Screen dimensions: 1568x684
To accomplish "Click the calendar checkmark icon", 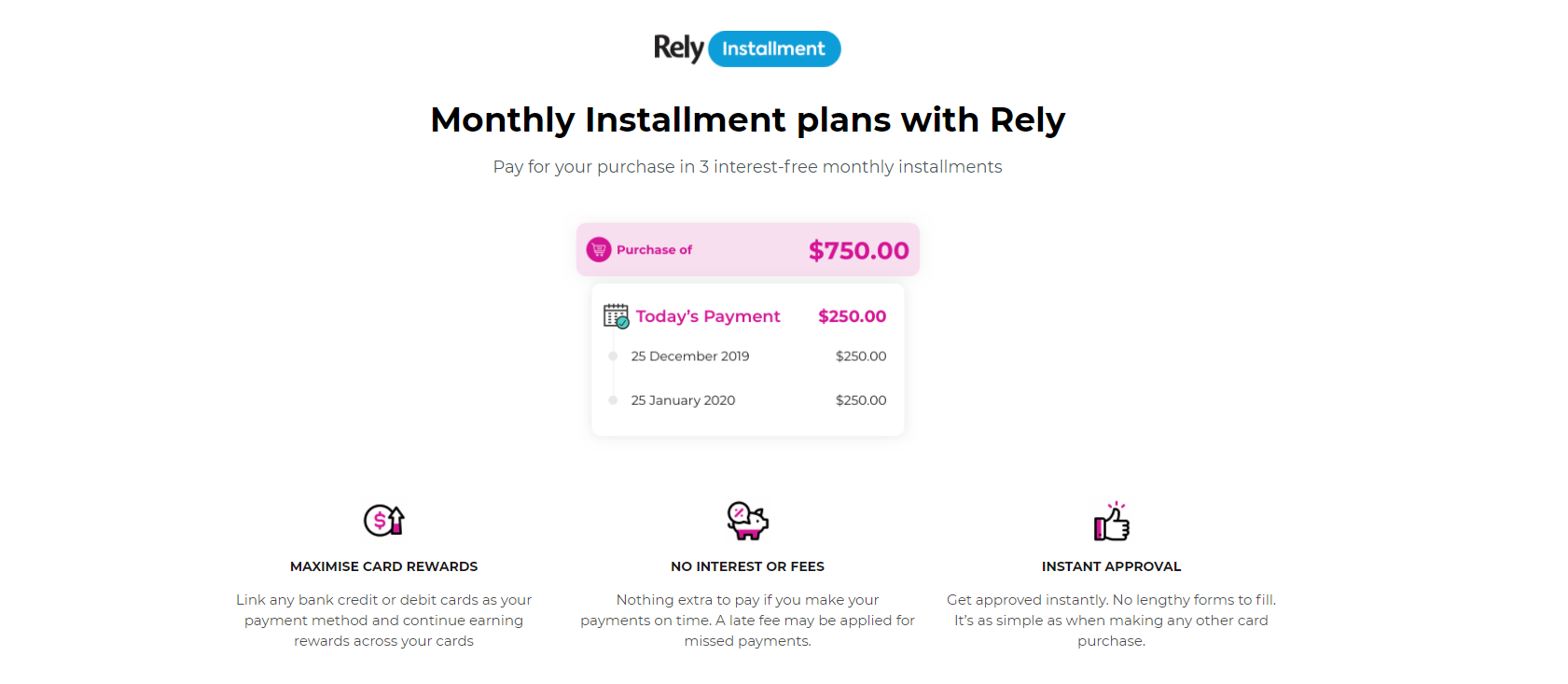I will (616, 316).
